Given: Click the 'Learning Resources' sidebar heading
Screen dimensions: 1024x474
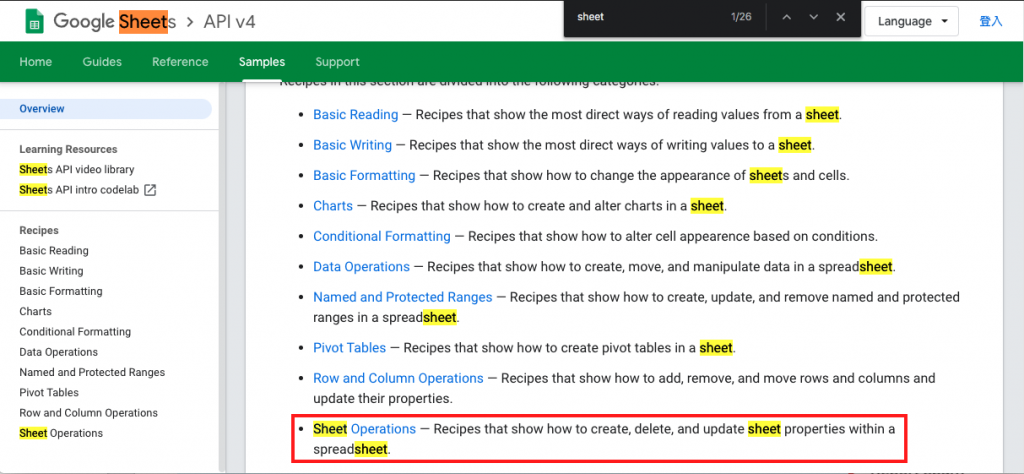Looking at the screenshot, I should (69, 150).
